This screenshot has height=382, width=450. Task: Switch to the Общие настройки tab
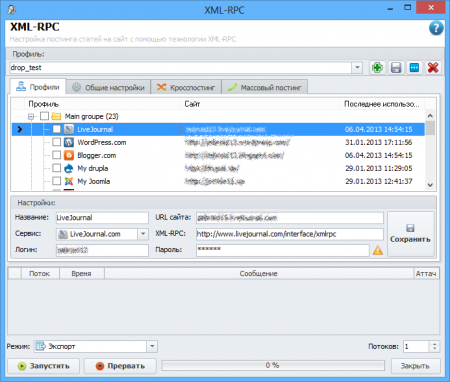(108, 87)
